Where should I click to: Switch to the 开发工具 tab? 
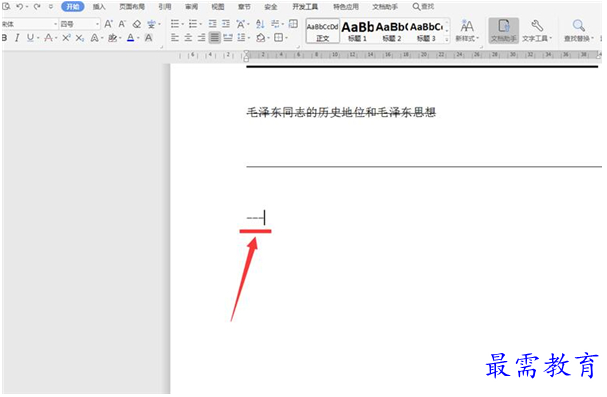[305, 7]
